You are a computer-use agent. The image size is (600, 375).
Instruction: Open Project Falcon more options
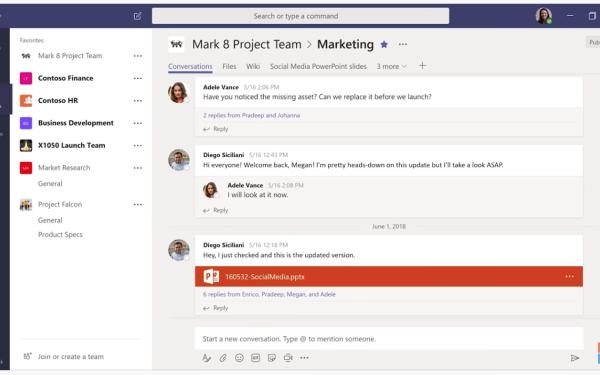pos(138,205)
